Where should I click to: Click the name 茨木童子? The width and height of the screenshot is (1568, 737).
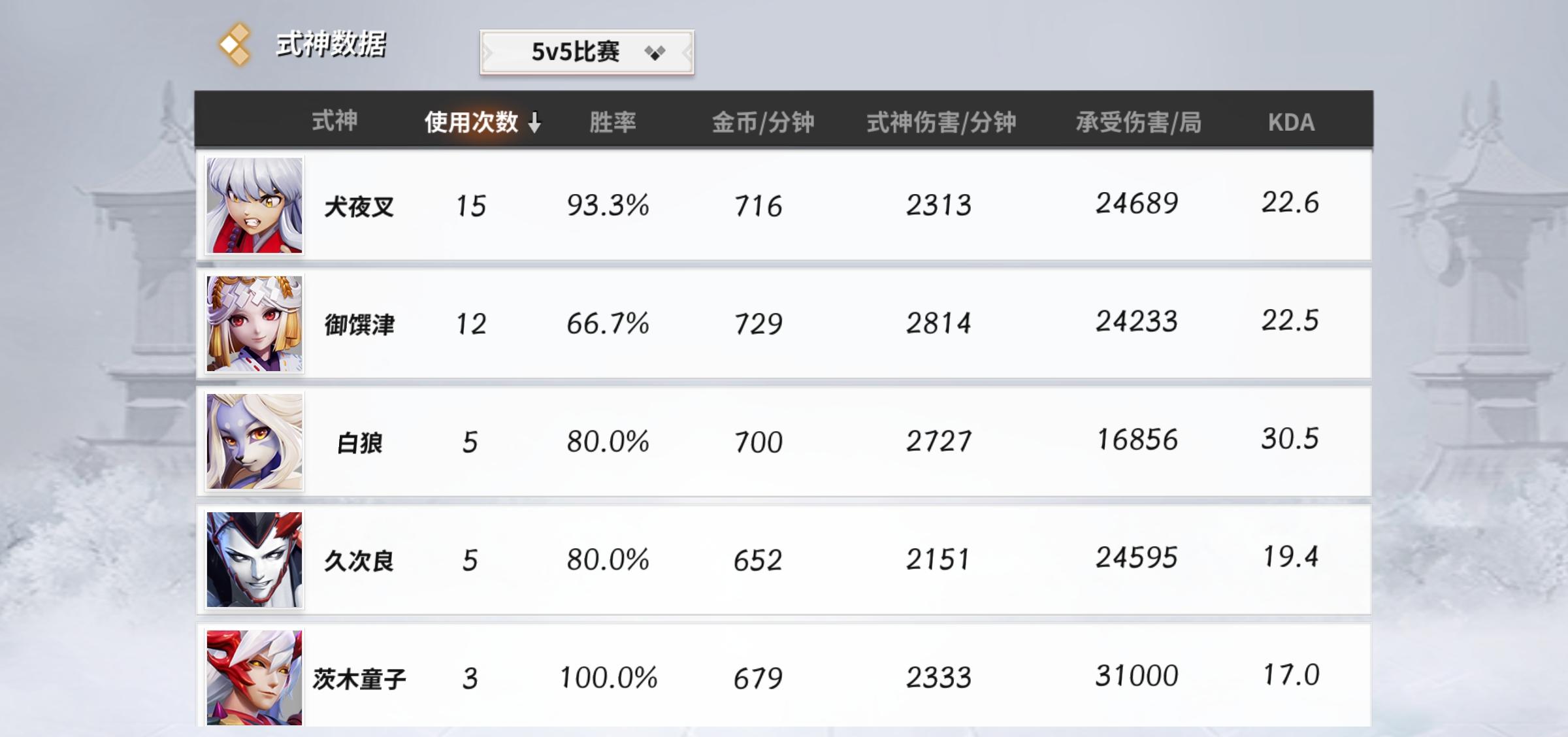(359, 680)
